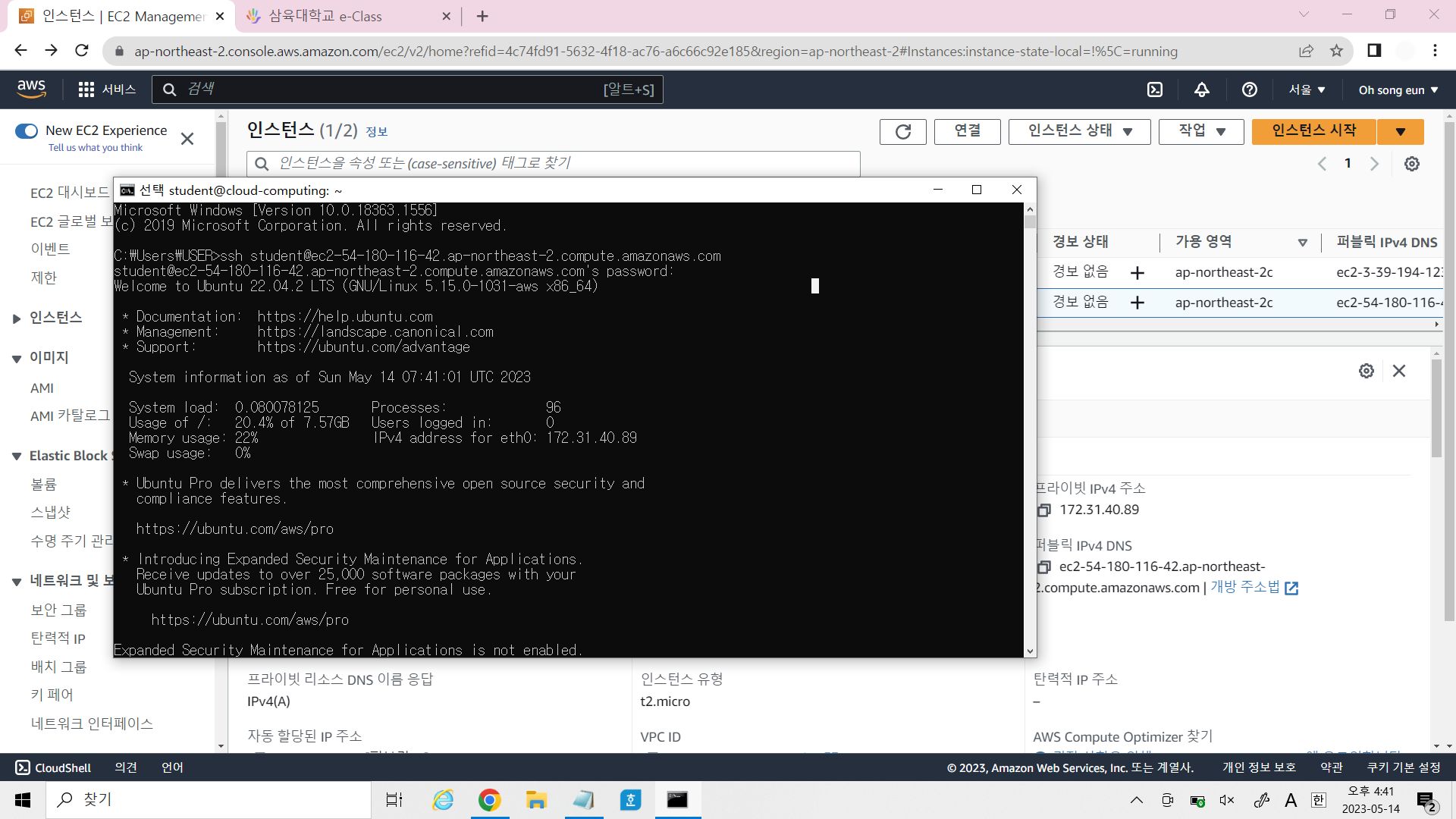The width and height of the screenshot is (1456, 819).
Task: Copy the public IPv4 DNS name
Action: click(x=1044, y=567)
